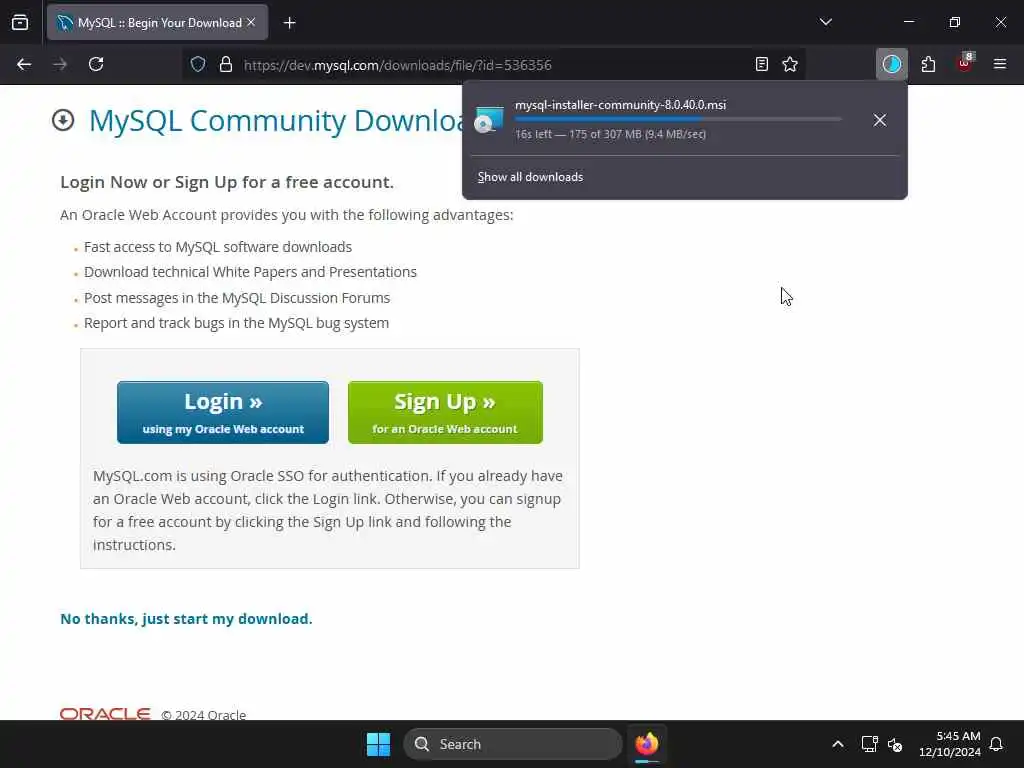Click the Firefox taskbar icon
1024x768 pixels.
(x=647, y=744)
